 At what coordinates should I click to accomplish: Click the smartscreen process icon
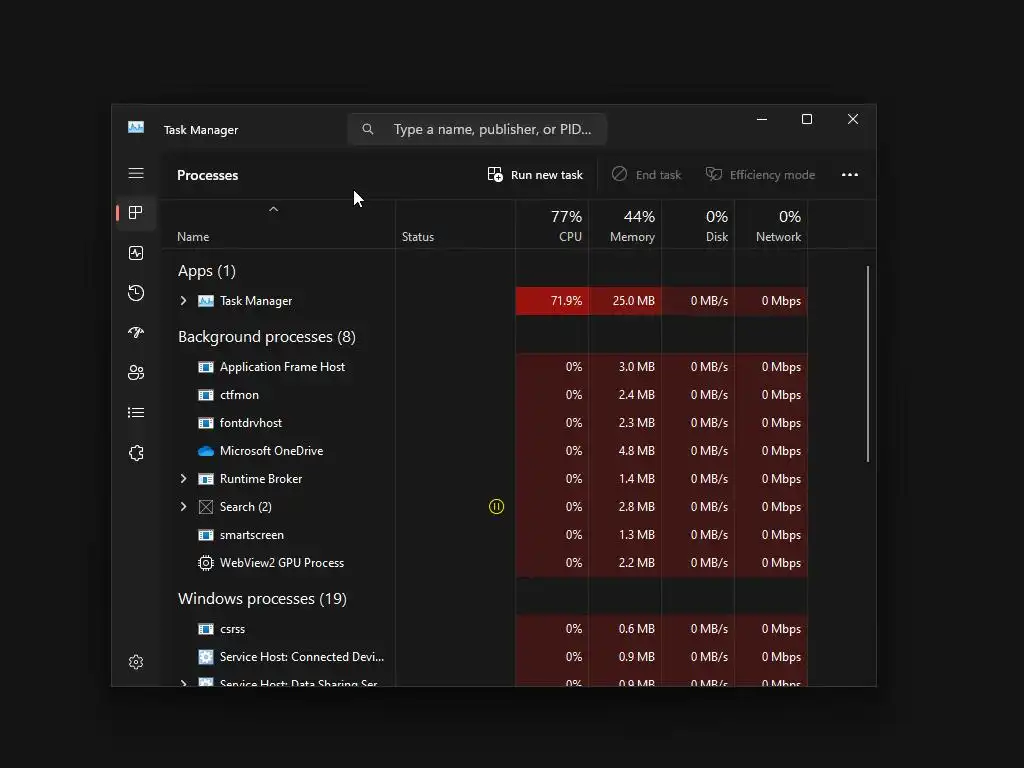click(206, 535)
